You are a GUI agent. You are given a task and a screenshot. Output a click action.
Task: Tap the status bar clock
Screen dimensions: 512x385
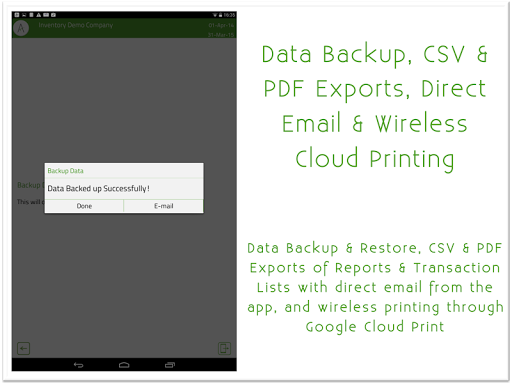click(229, 15)
